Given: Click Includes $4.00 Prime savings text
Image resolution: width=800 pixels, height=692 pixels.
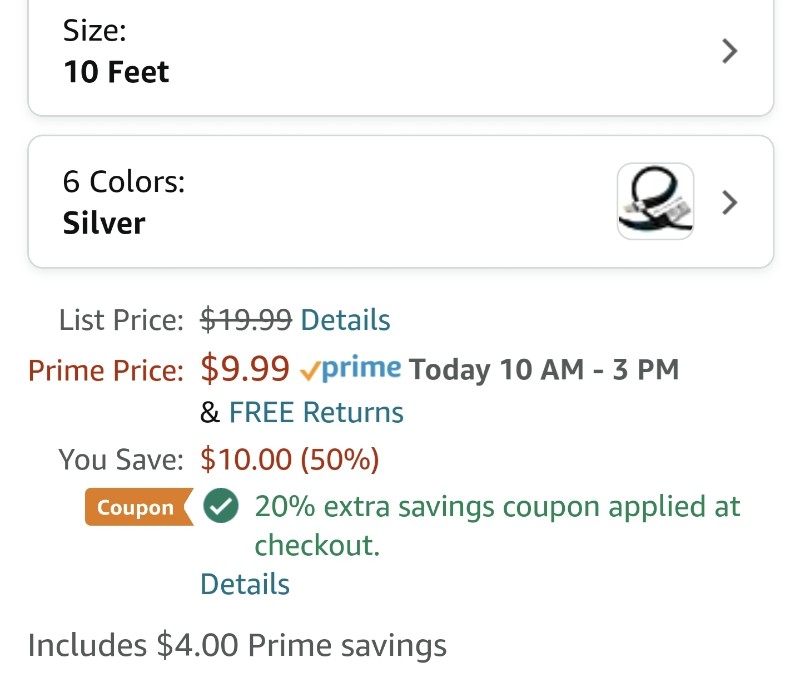Looking at the screenshot, I should [237, 646].
